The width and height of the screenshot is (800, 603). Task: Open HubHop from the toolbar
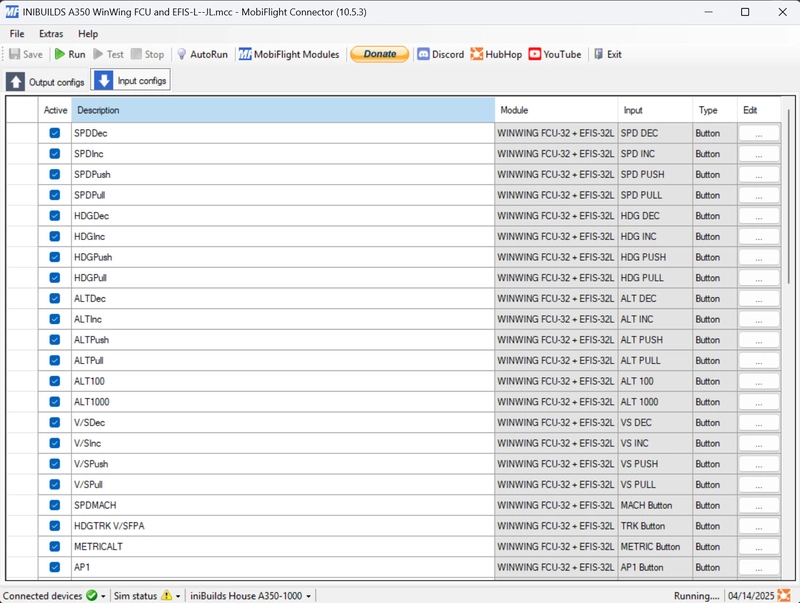pos(477,54)
